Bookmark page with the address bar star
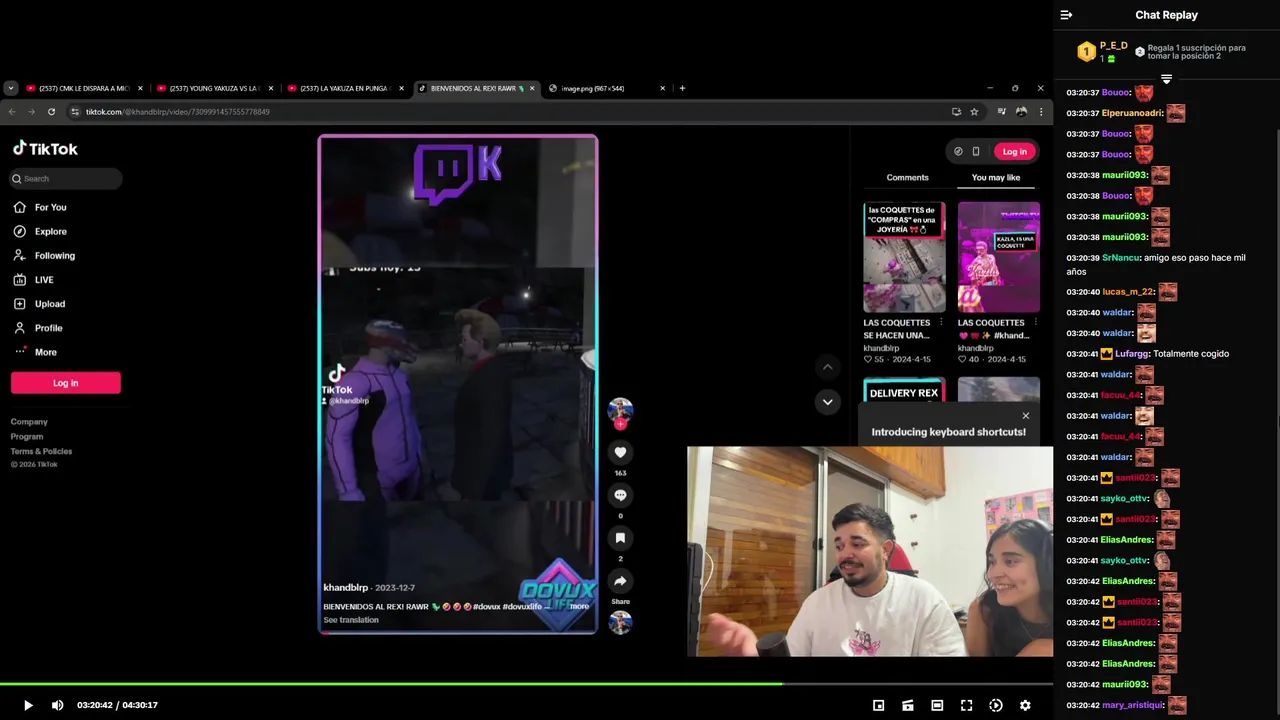The image size is (1280, 720). point(974,112)
